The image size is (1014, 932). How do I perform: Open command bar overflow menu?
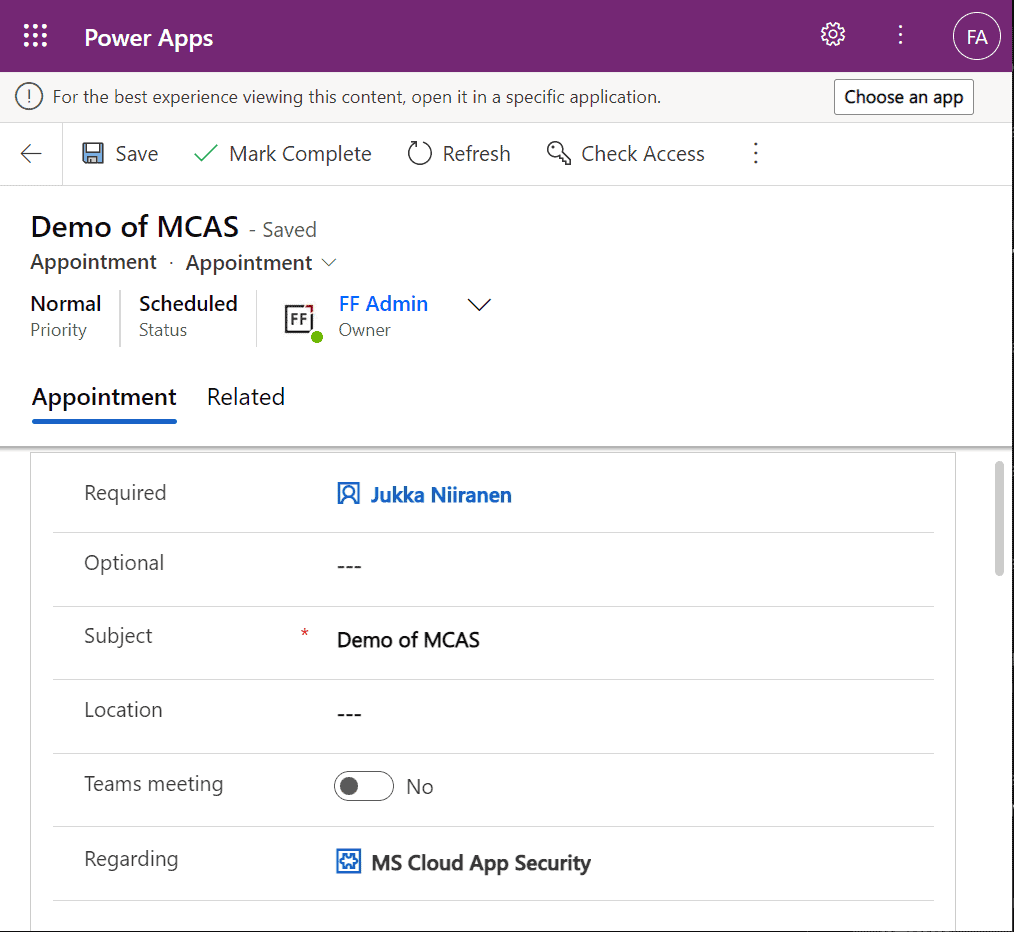(756, 154)
